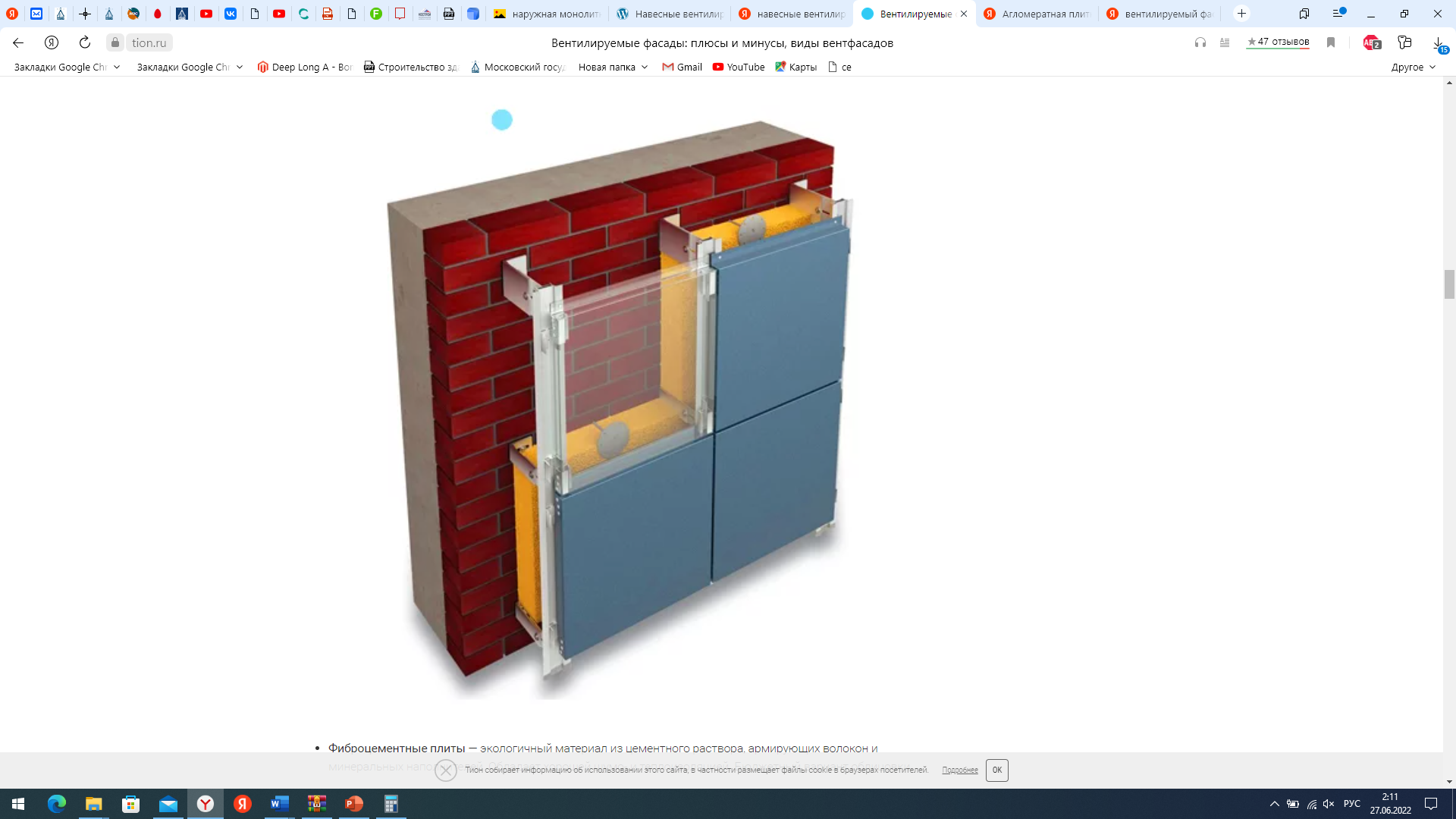Screen dimensions: 1456x819
Task: Open WinRAR from the taskbar
Action: 316,804
